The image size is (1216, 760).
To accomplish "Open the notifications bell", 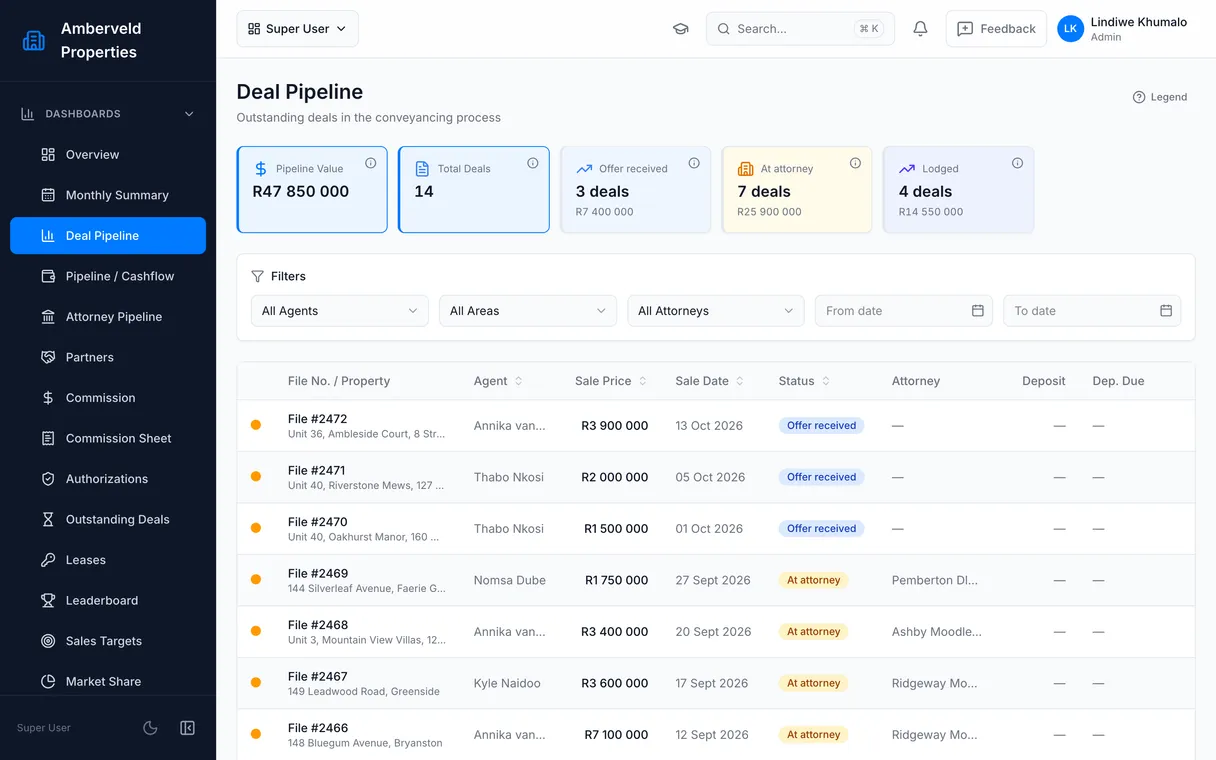I will (920, 29).
